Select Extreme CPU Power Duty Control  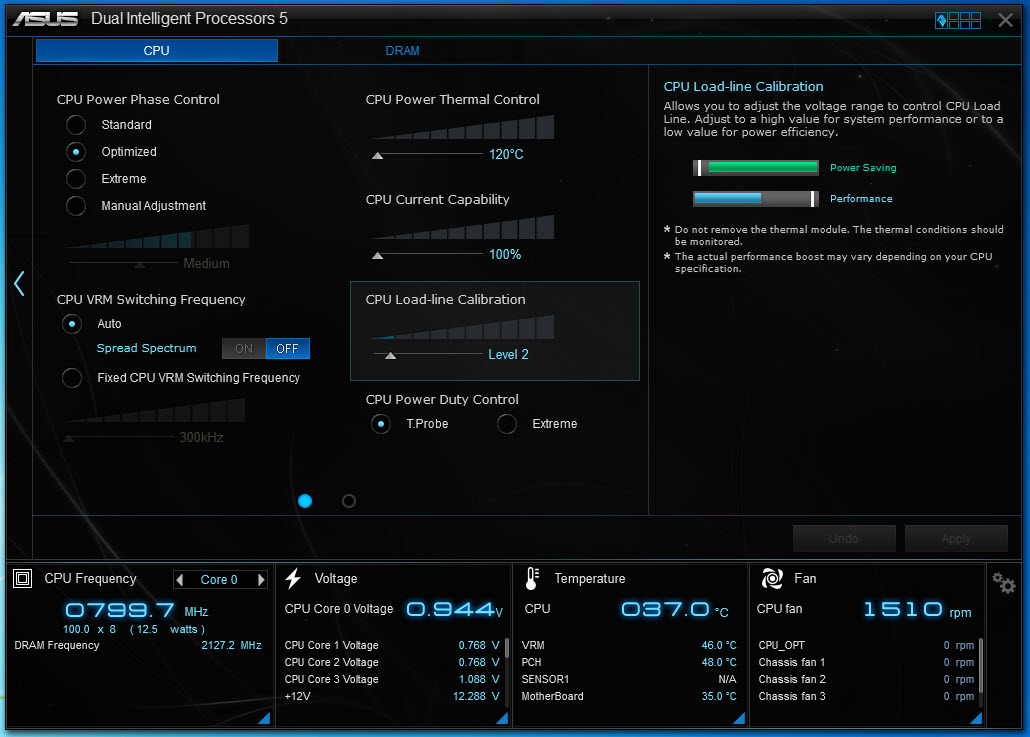pos(506,424)
